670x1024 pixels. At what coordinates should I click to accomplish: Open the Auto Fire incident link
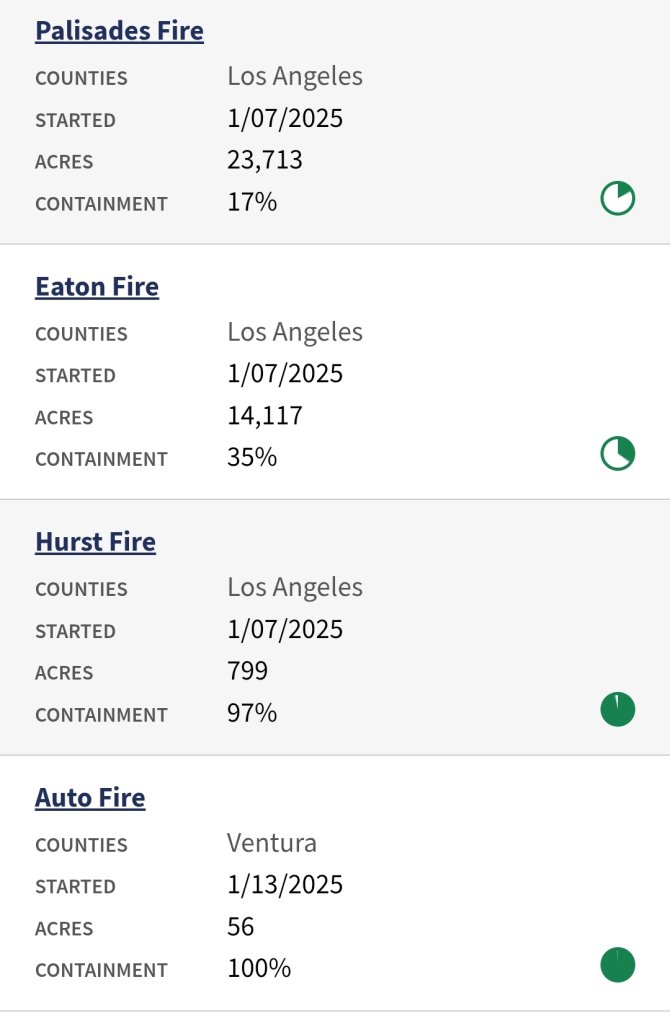90,798
